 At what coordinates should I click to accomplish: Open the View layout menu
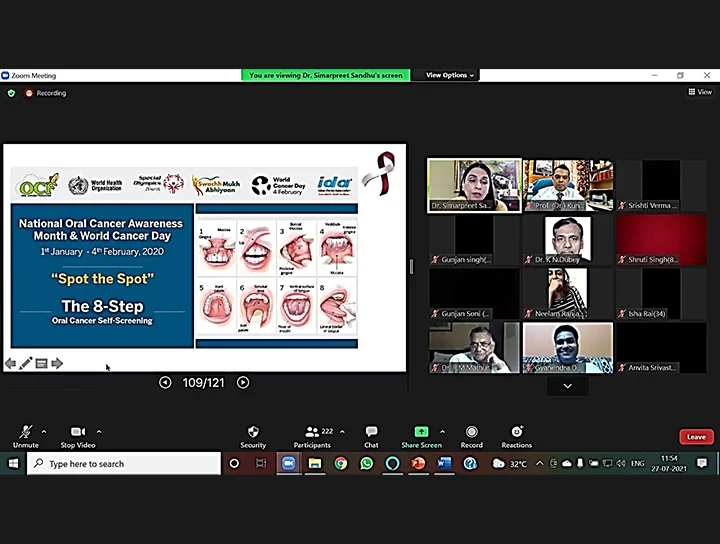pyautogui.click(x=700, y=92)
